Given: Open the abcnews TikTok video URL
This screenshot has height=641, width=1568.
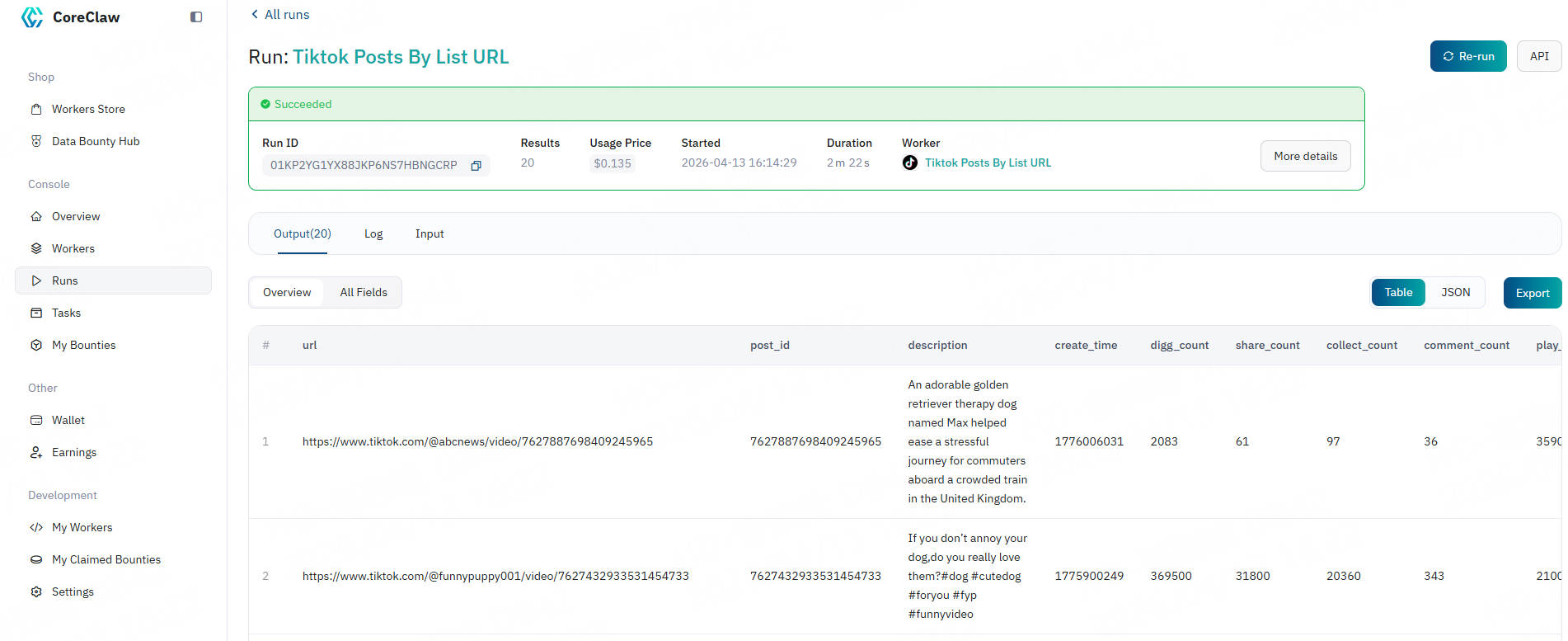Looking at the screenshot, I should (x=477, y=442).
